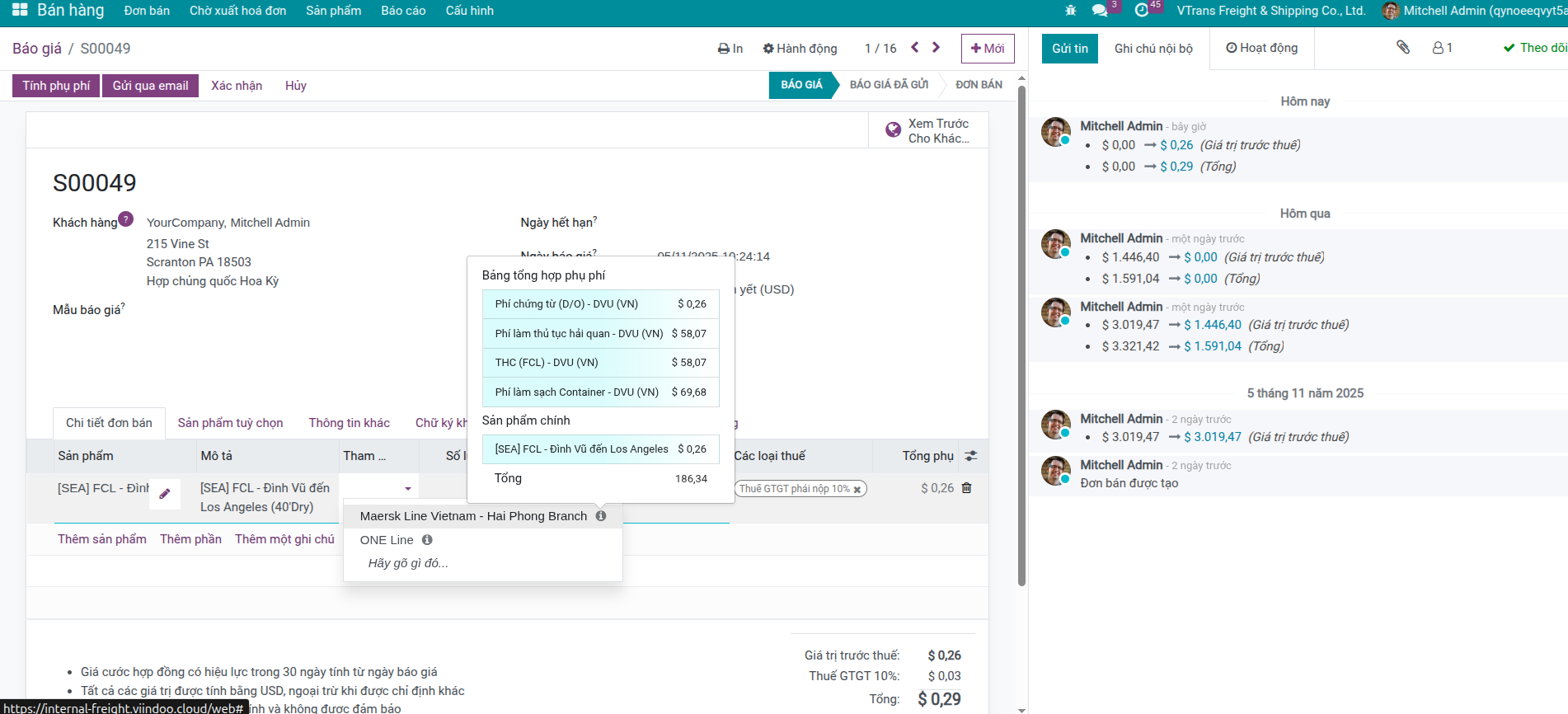Click Thêm sản phẩm link
1568x714 pixels.
[101, 539]
